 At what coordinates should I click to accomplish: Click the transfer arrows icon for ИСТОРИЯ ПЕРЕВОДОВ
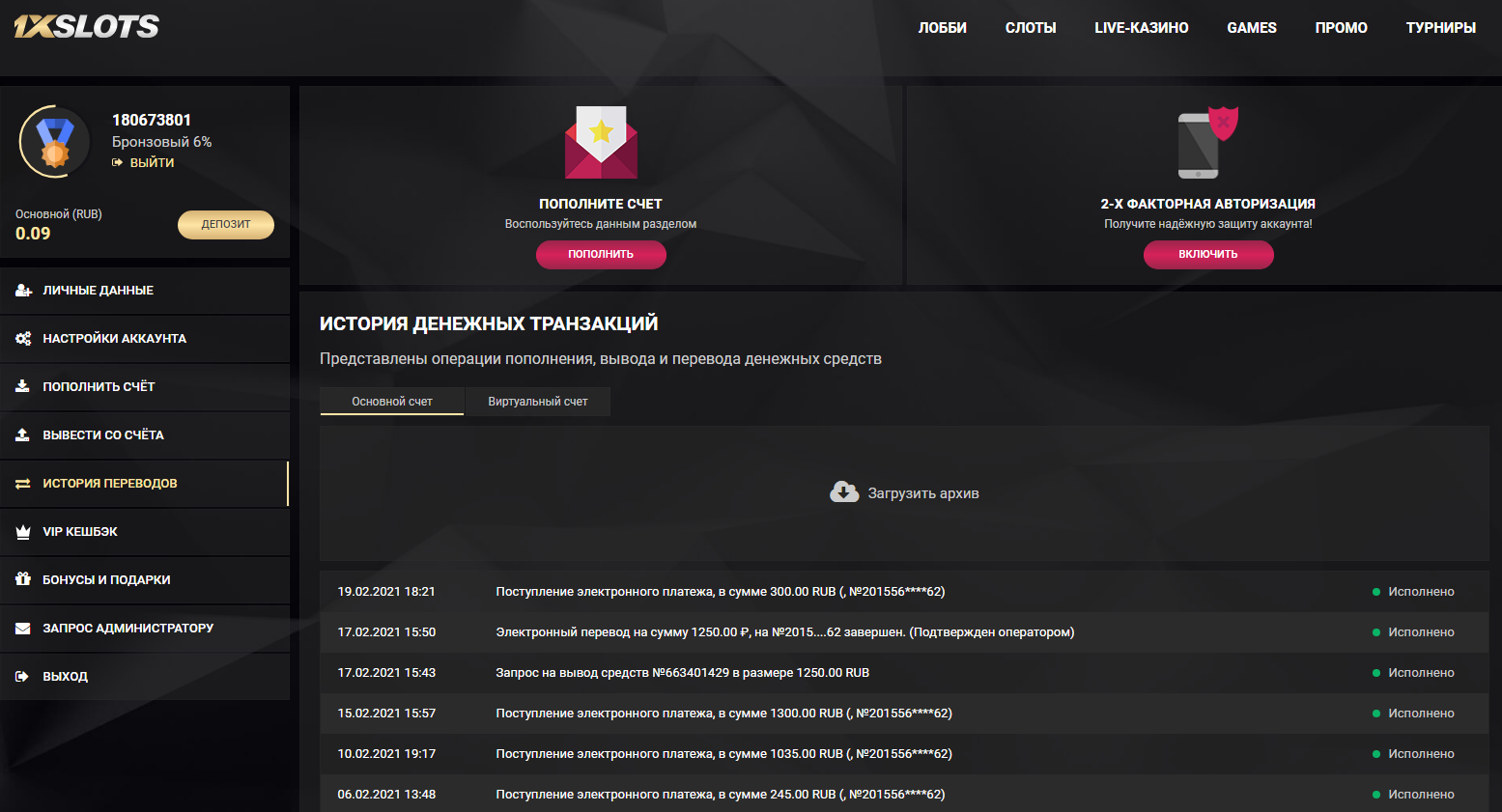coord(23,484)
